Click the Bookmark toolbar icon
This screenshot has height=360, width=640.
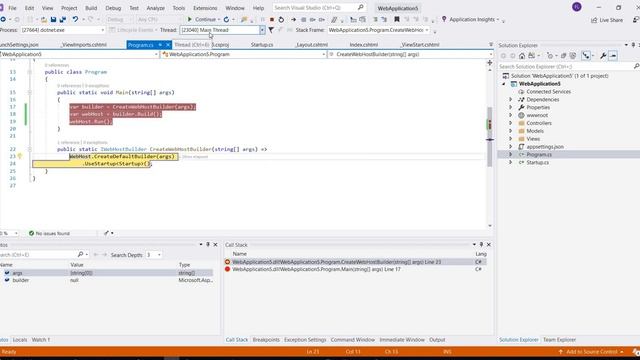tap(396, 19)
